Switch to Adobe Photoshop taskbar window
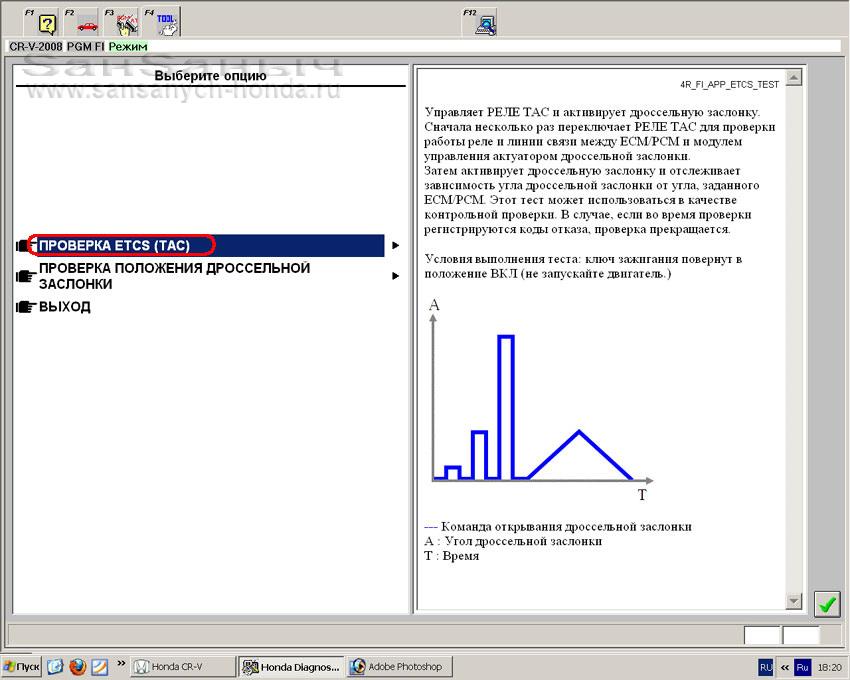 coord(399,666)
